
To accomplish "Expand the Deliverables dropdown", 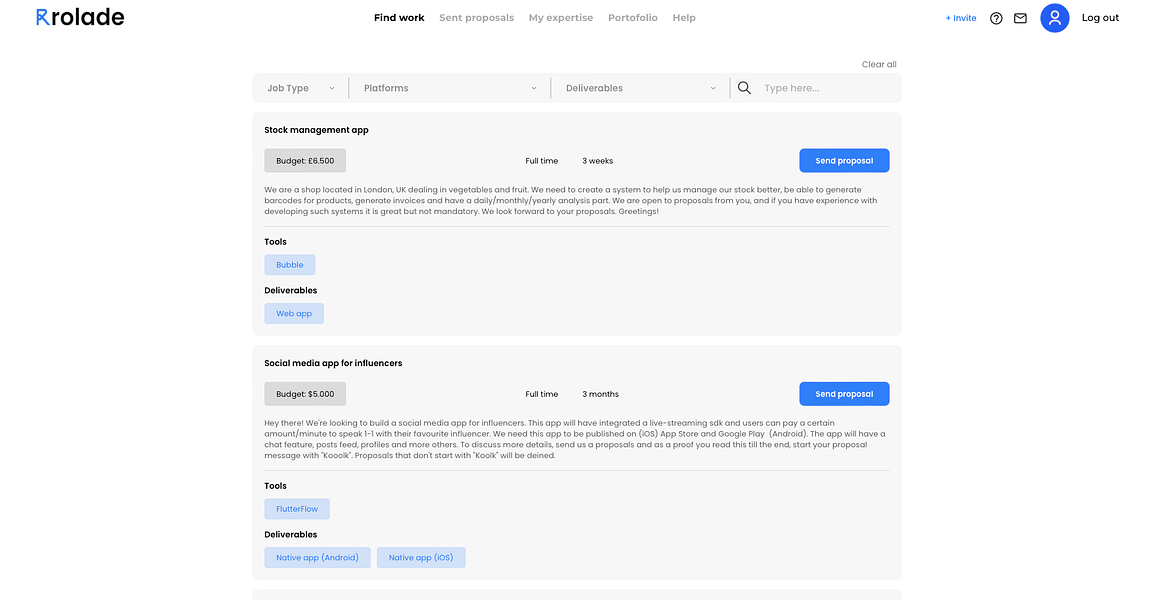I will [640, 88].
